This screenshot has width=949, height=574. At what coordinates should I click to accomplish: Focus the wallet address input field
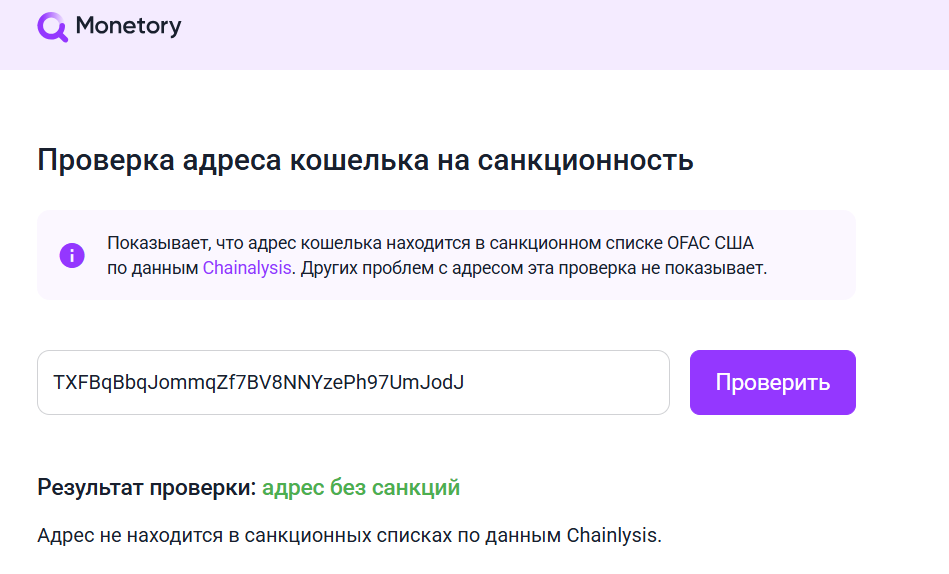pyautogui.click(x=353, y=382)
